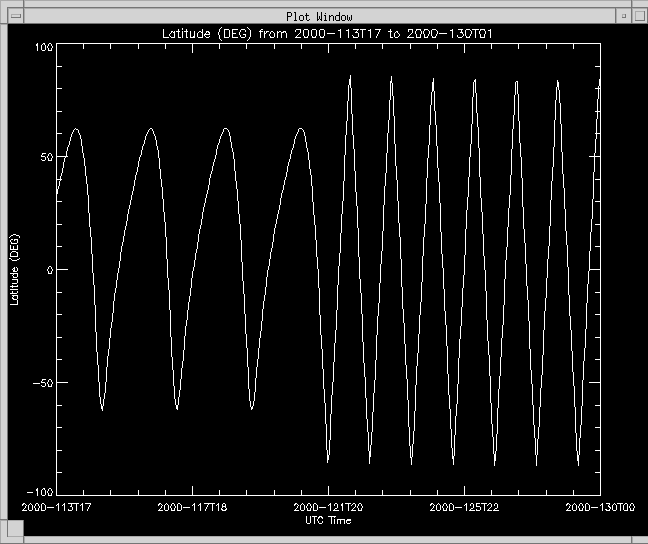Click the Plot Window title bar
This screenshot has width=648, height=544.
click(x=320, y=16)
